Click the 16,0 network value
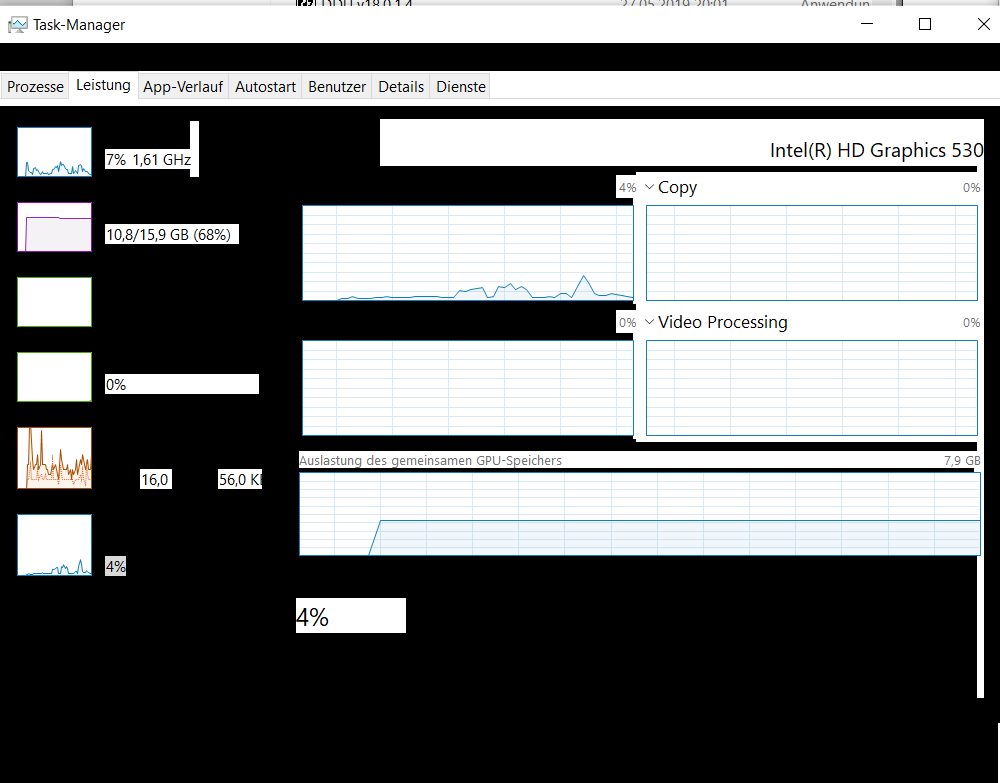1000x783 pixels. point(155,479)
